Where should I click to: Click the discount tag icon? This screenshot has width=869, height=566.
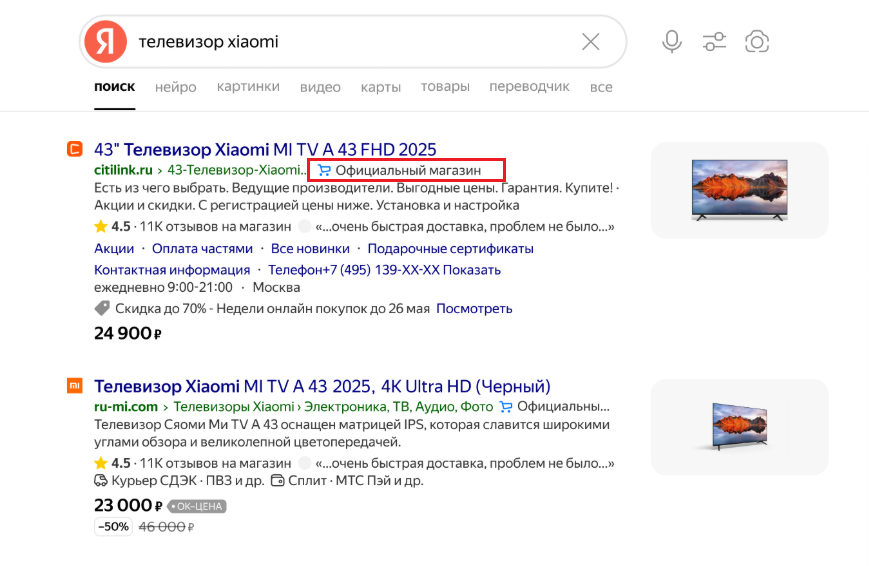tap(102, 309)
